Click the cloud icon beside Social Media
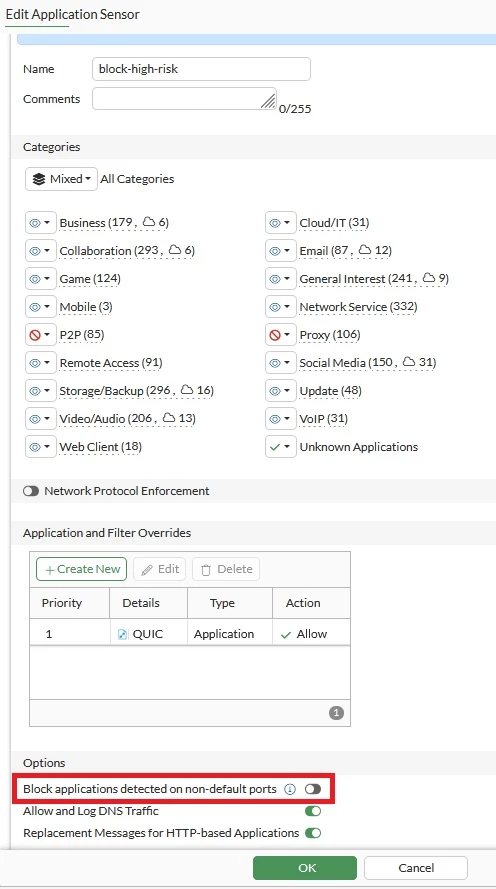The width and height of the screenshot is (496, 889). [409, 362]
